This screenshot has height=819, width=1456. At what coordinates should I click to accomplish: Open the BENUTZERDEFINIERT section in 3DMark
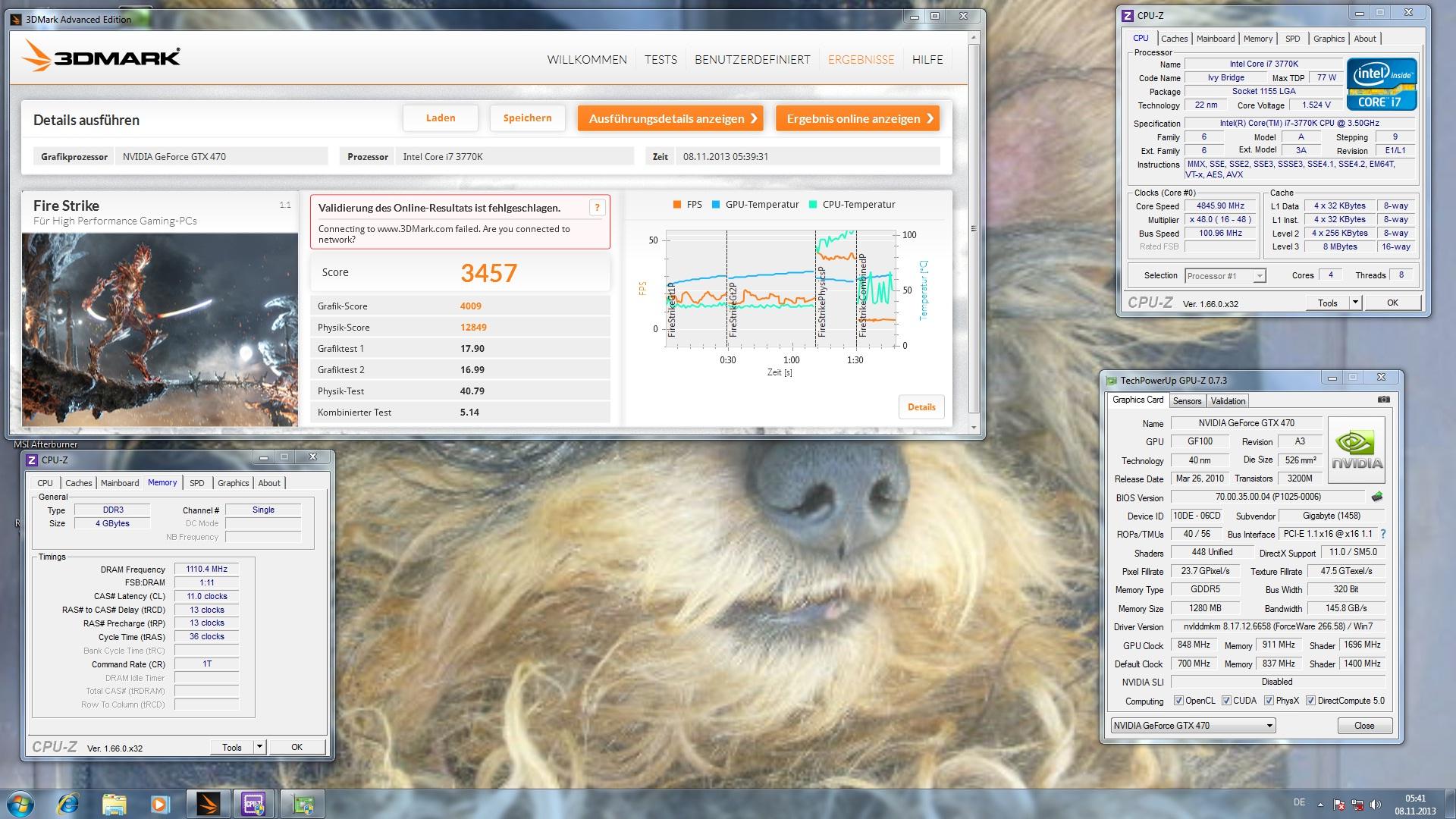pyautogui.click(x=752, y=59)
